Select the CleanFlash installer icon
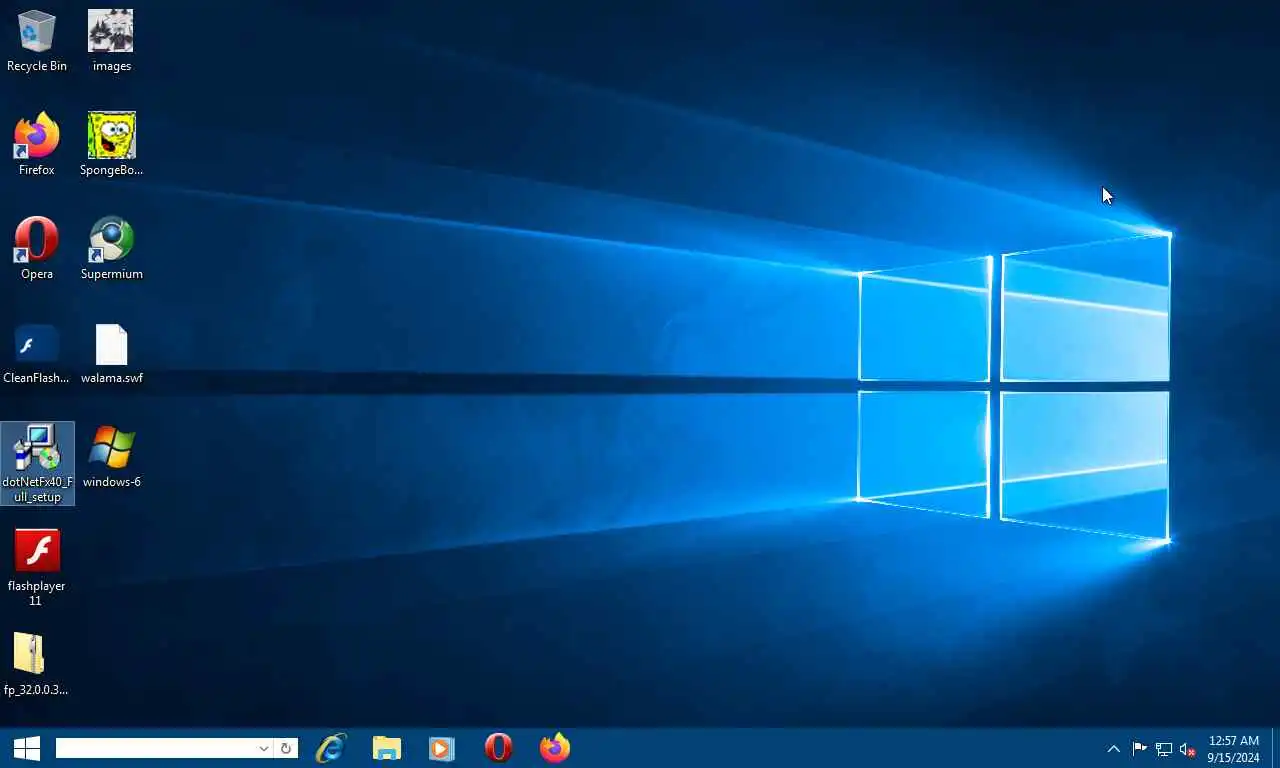Screen dimensions: 1280x768 37,353
